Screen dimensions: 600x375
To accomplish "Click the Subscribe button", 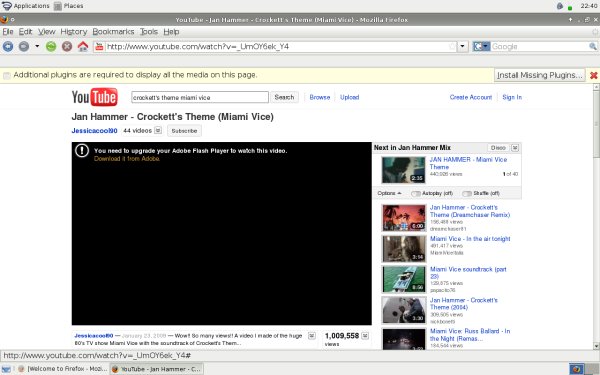I will (184, 130).
